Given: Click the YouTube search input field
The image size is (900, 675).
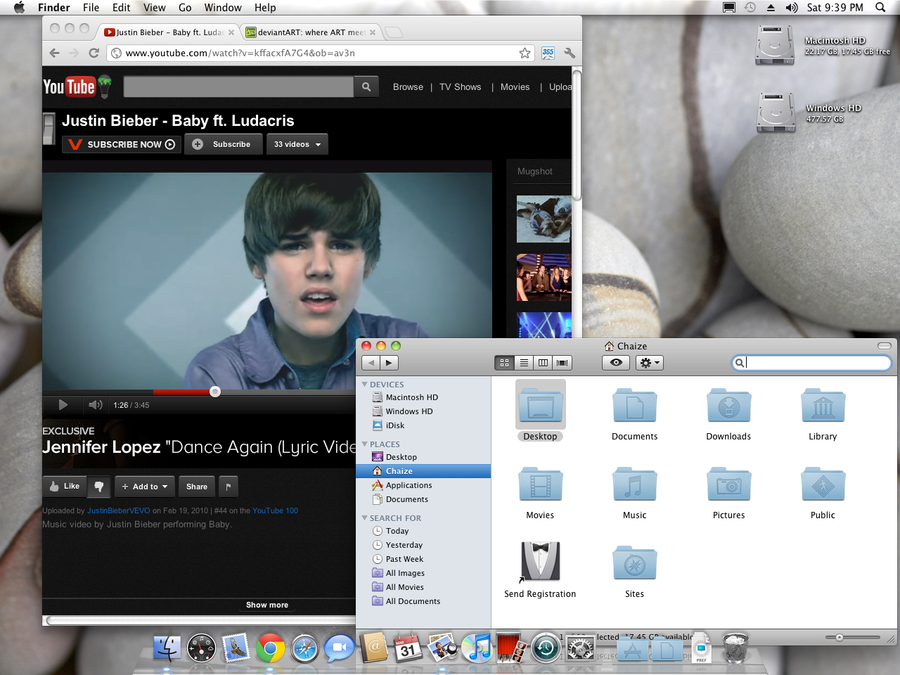Looking at the screenshot, I should click(239, 87).
